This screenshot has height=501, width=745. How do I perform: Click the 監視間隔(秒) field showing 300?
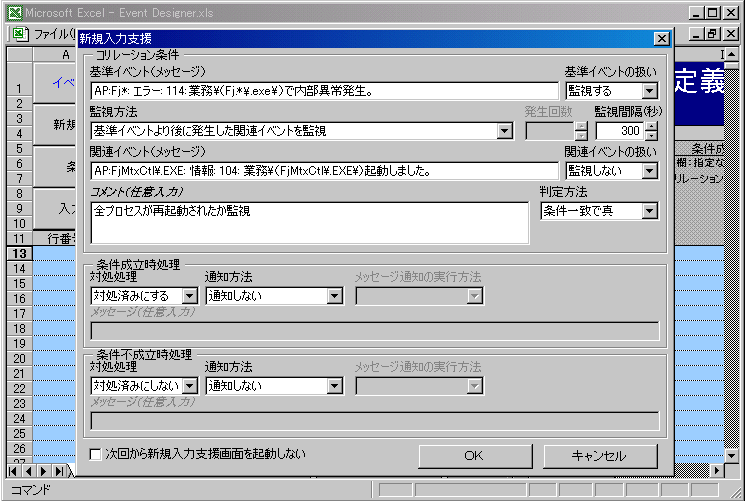click(620, 131)
